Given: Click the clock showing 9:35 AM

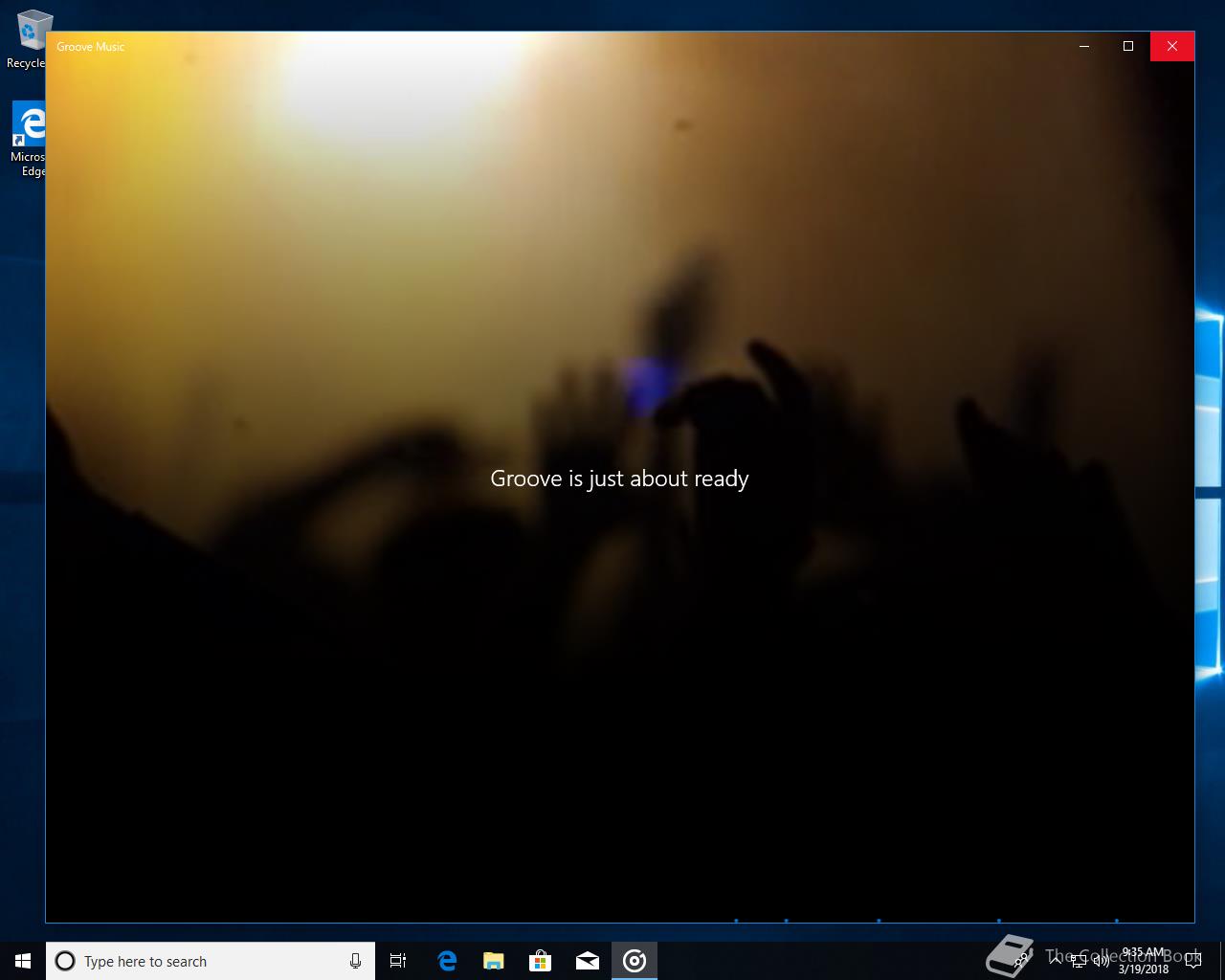Looking at the screenshot, I should coord(1144,961).
